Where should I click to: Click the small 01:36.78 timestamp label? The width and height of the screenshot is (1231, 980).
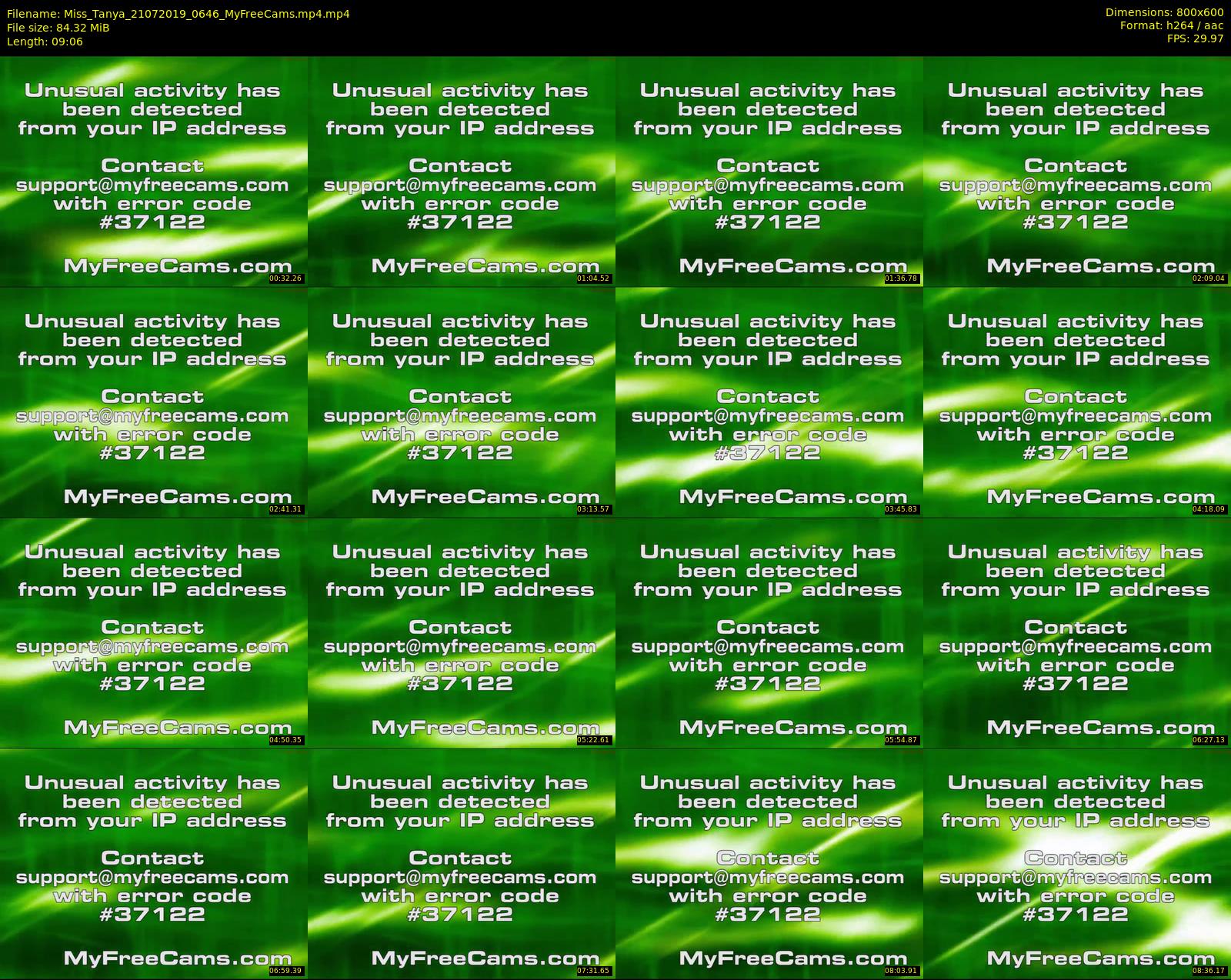[902, 278]
